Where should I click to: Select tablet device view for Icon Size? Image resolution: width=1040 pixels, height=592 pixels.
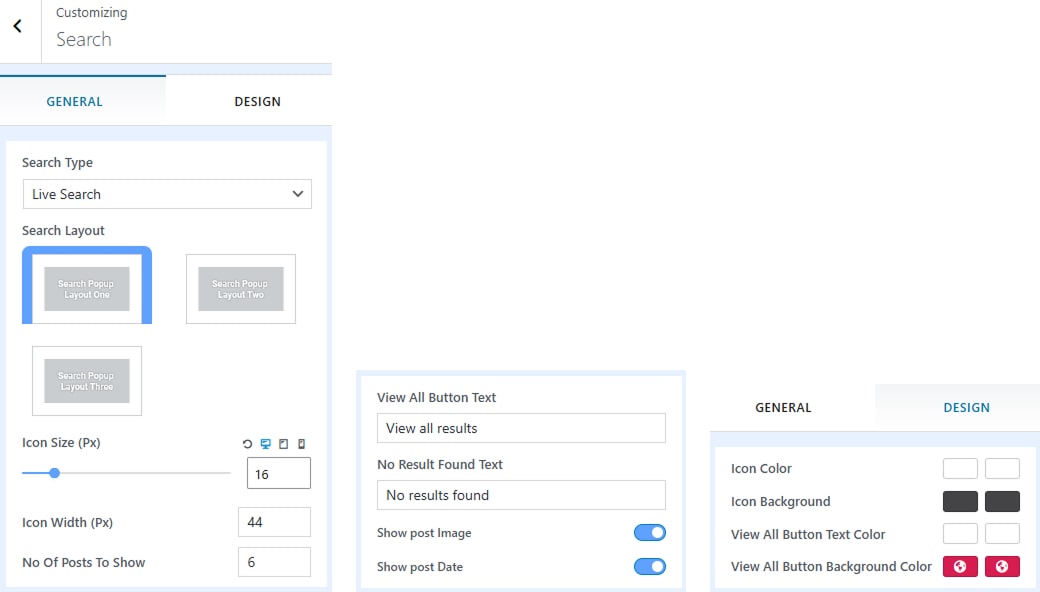(x=283, y=444)
